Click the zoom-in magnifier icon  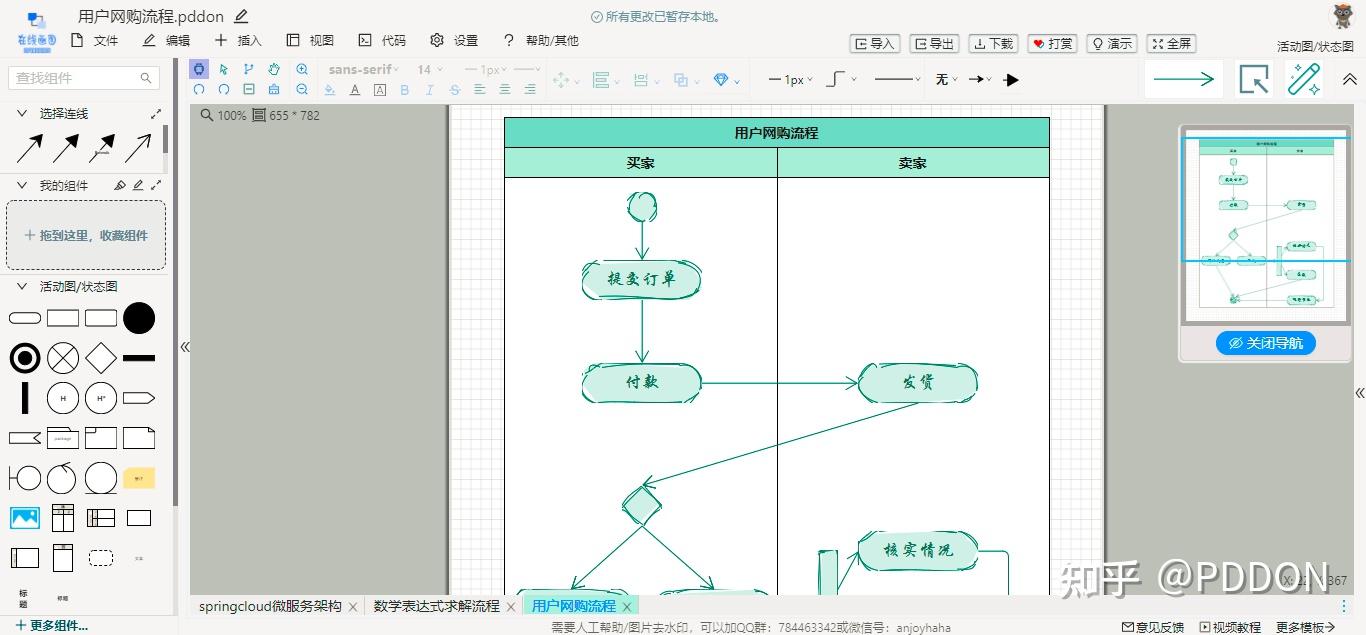tap(302, 69)
